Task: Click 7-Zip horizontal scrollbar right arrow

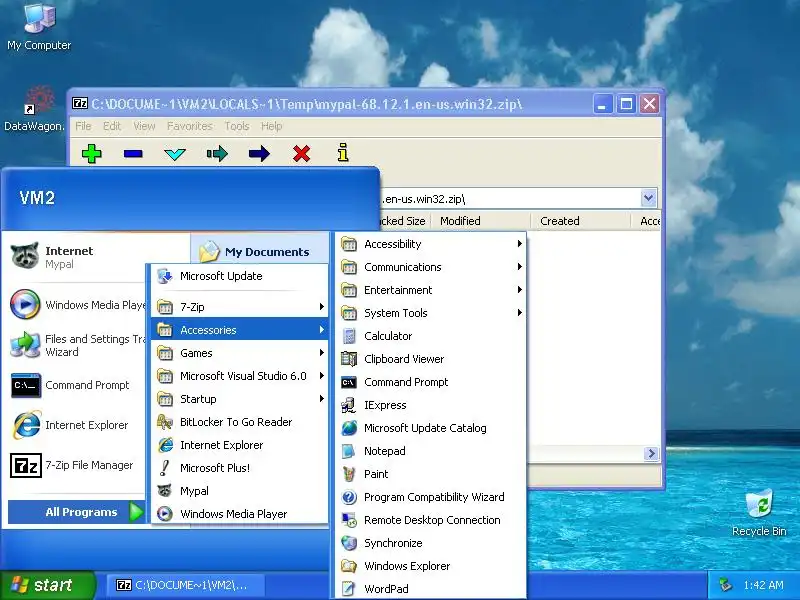Action: [651, 453]
